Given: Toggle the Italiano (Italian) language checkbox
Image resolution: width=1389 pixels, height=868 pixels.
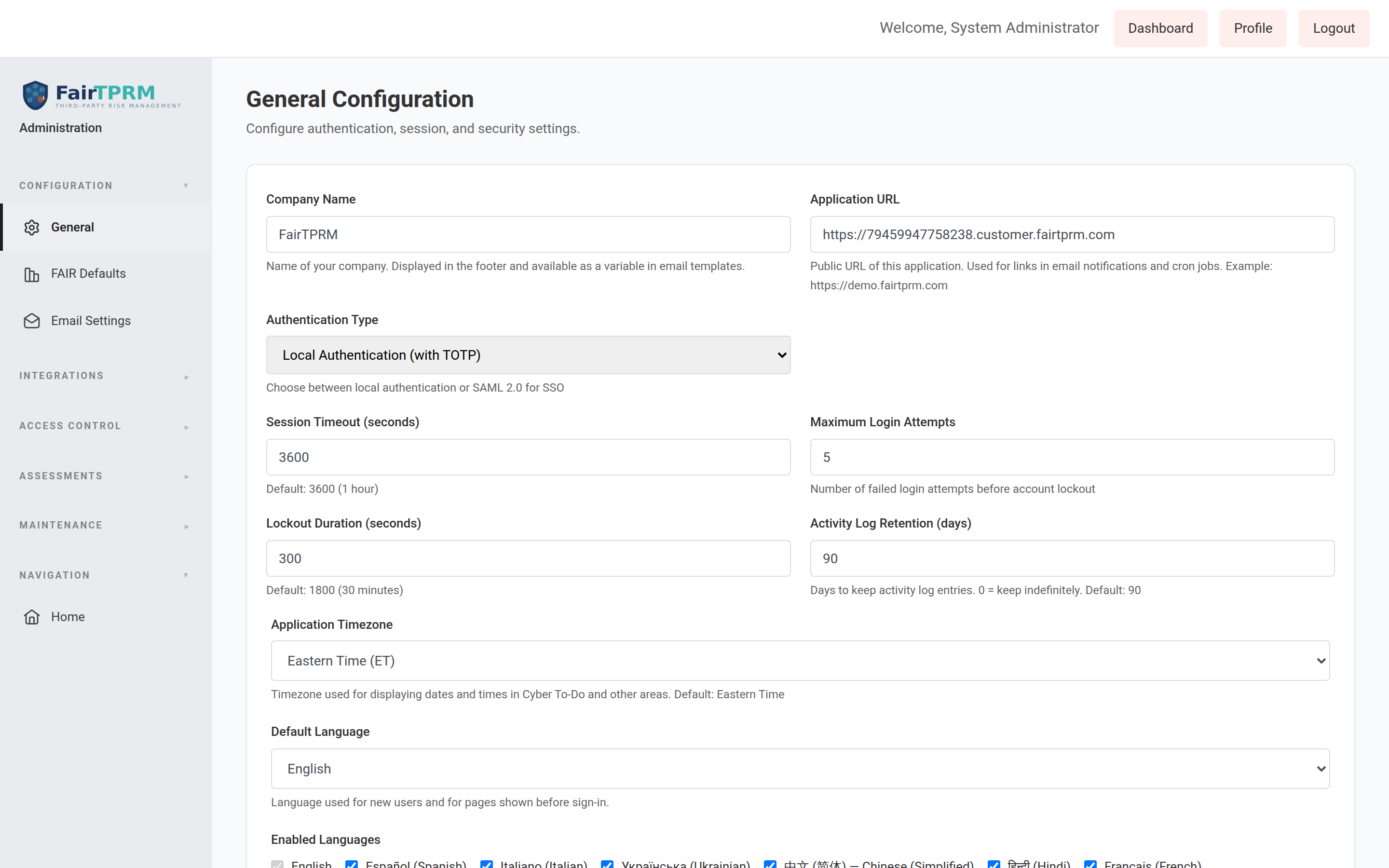Looking at the screenshot, I should (x=486, y=864).
